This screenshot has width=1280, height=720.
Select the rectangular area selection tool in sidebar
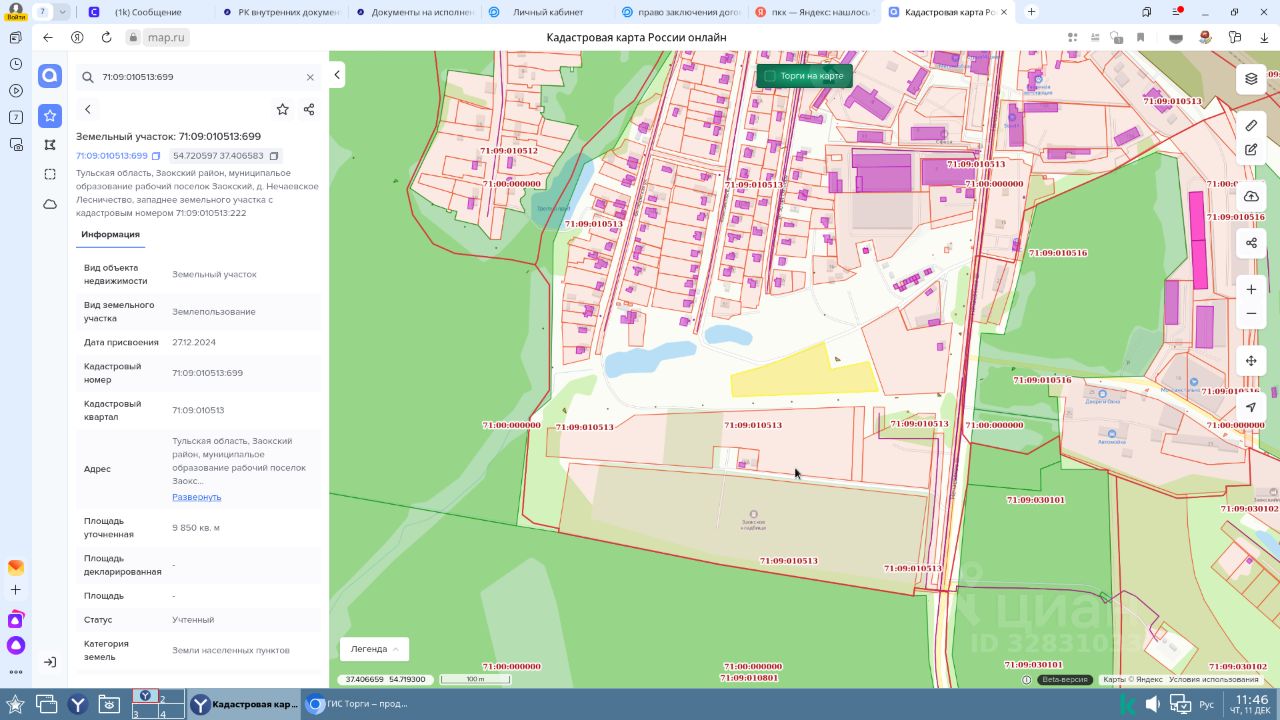[50, 174]
